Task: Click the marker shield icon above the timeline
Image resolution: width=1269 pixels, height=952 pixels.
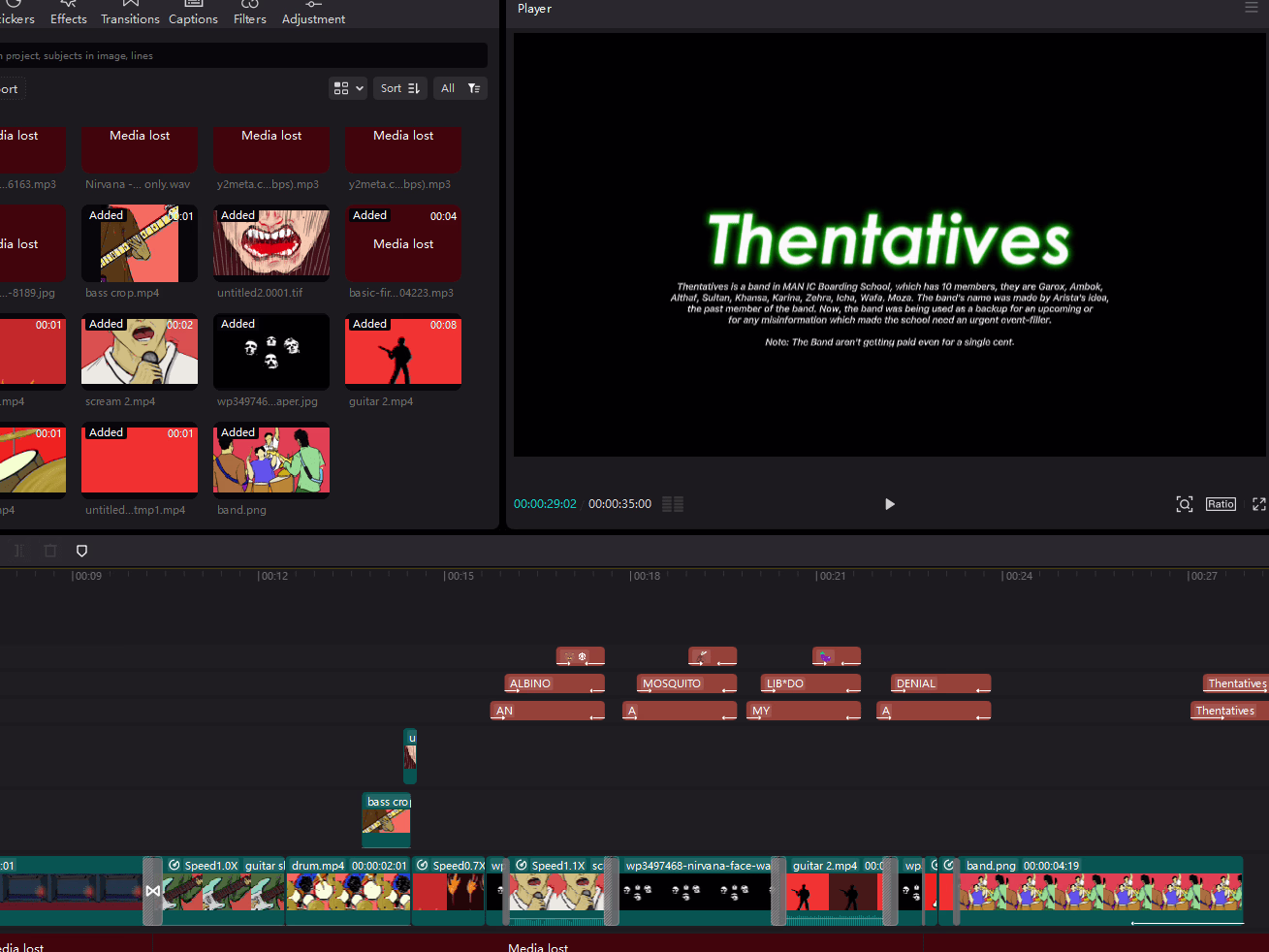Action: click(x=82, y=551)
